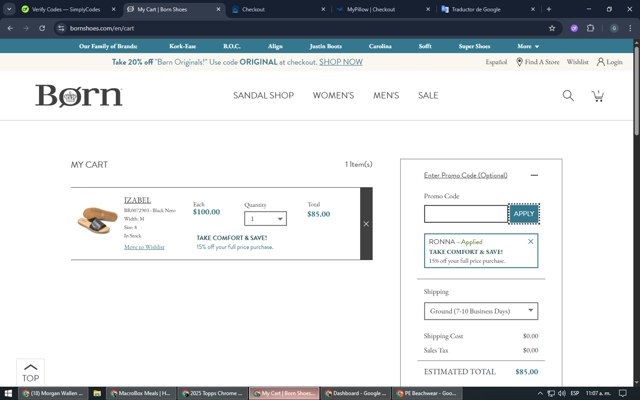Screen dimensions: 640x400
Task: Remove the applied RONNA promo code
Action: [531, 242]
